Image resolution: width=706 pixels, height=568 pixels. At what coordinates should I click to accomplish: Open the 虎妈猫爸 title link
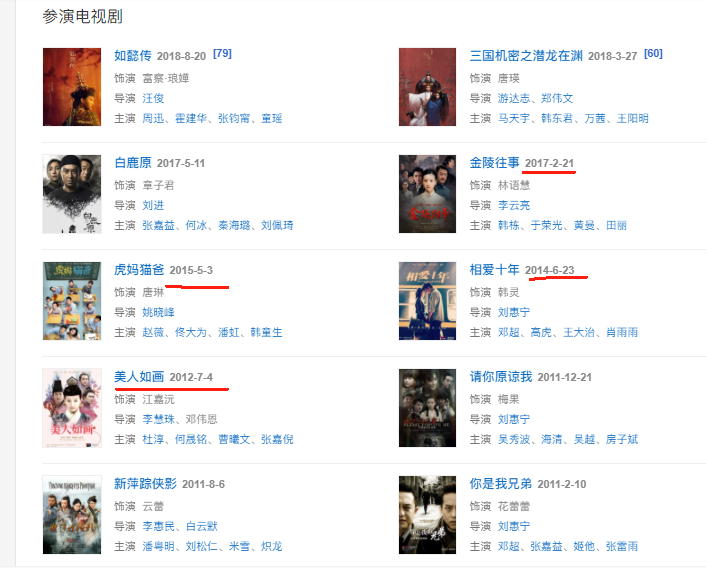point(139,270)
